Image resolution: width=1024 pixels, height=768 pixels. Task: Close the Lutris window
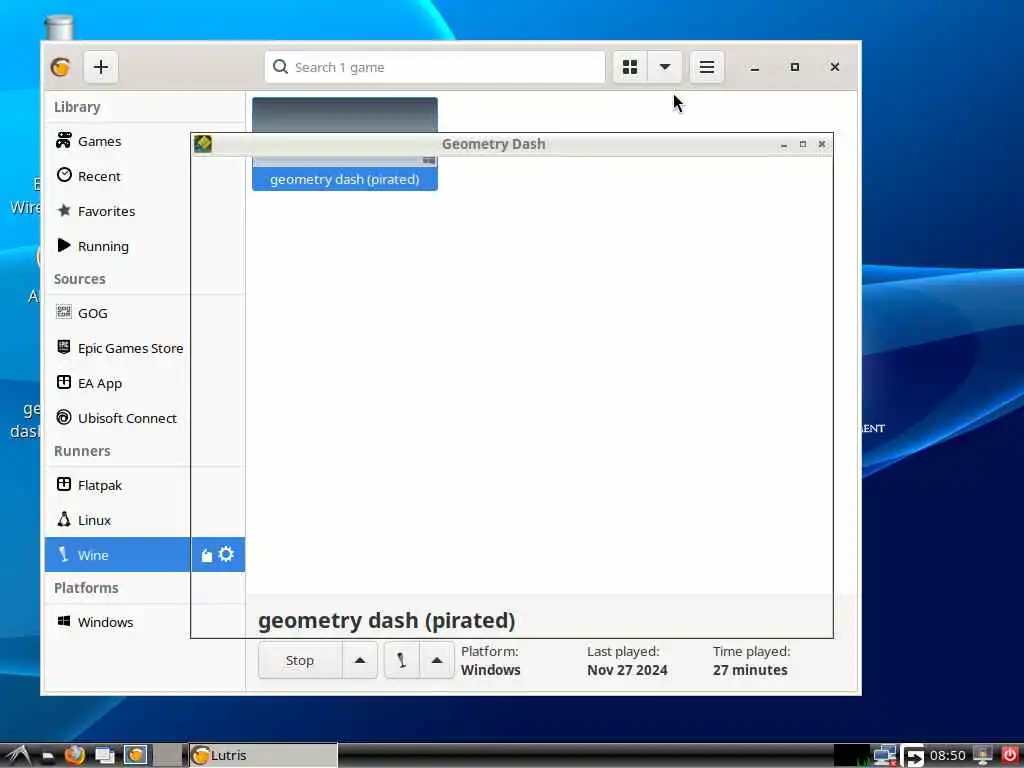point(835,67)
